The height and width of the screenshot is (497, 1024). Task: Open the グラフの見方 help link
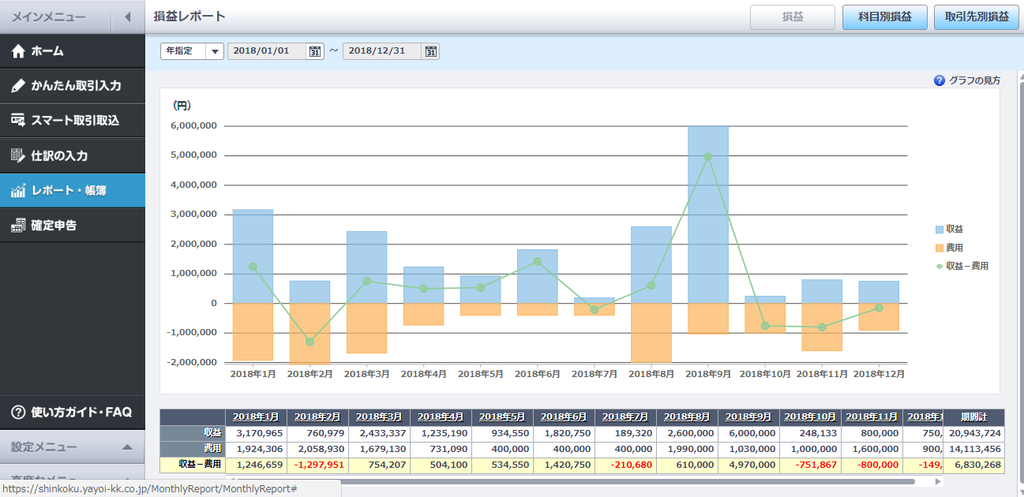[x=974, y=81]
